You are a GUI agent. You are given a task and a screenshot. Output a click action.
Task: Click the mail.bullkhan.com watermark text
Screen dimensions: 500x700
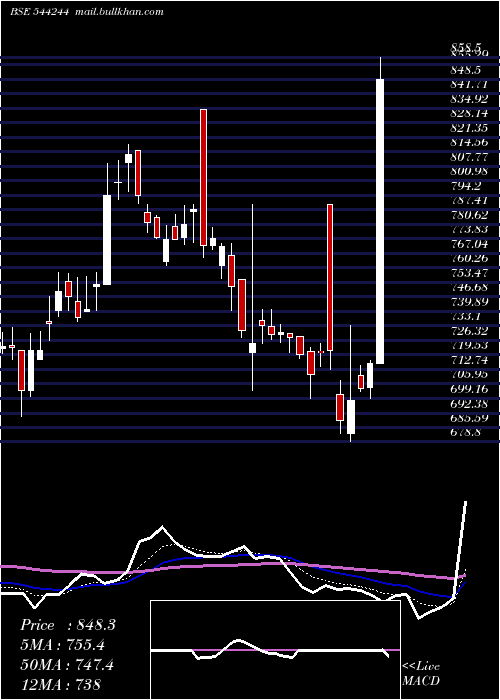(x=118, y=12)
